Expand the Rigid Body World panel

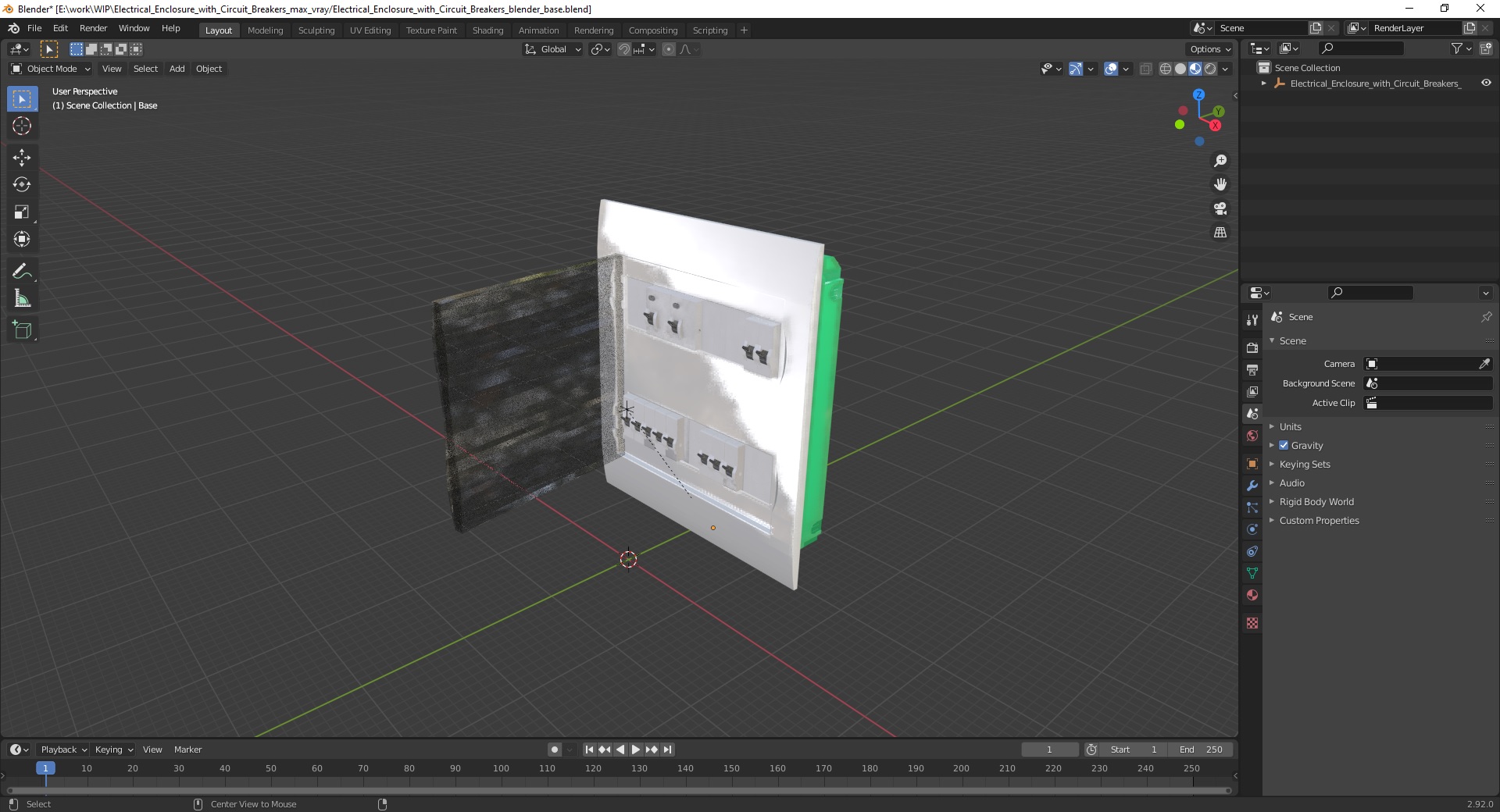1316,501
